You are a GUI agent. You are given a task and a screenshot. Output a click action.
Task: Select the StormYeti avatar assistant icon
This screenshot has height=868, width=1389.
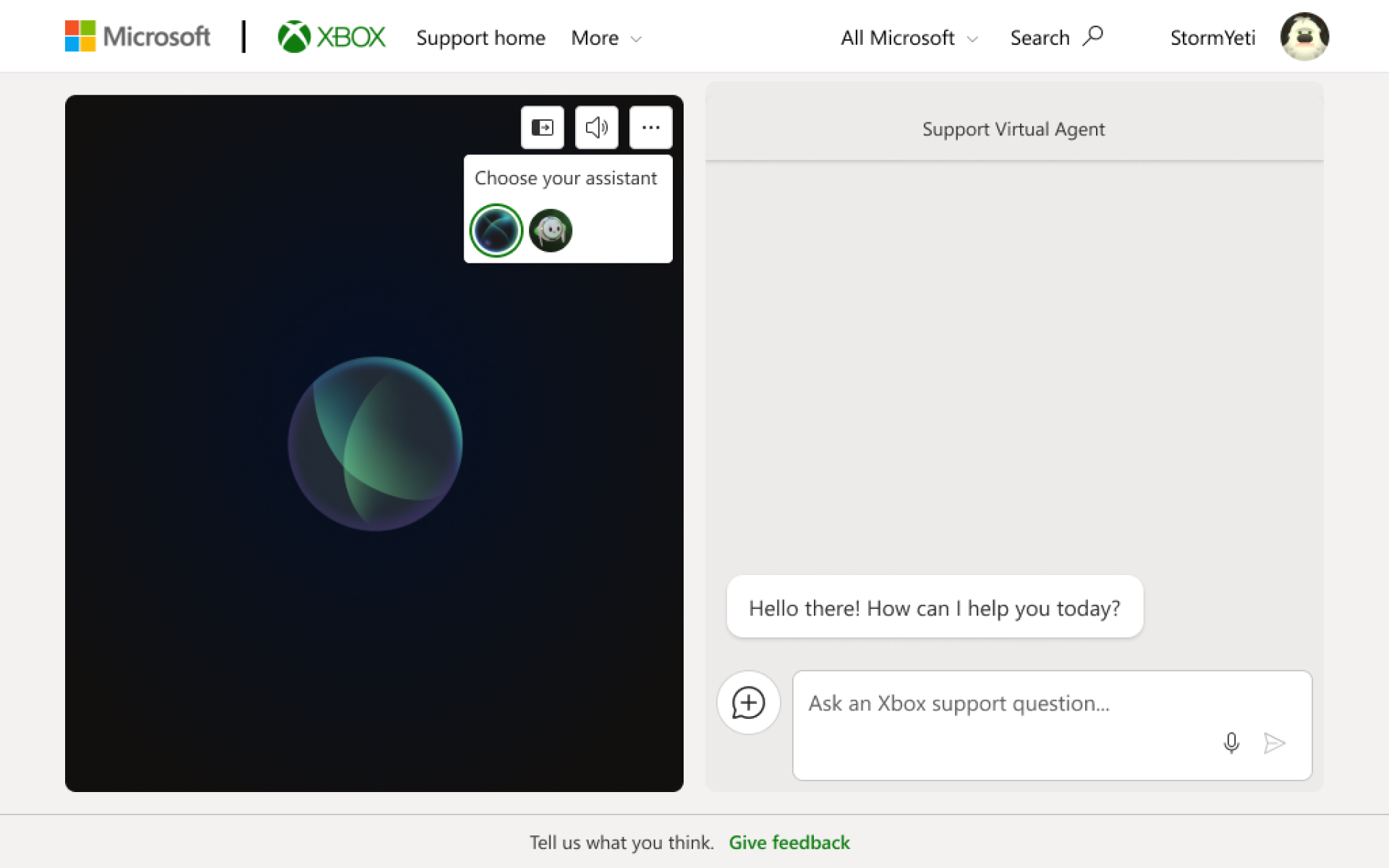(x=550, y=231)
